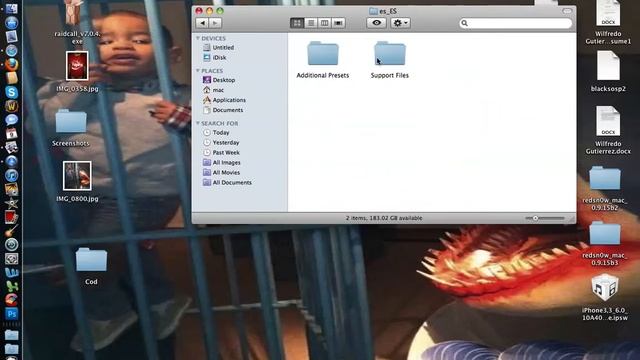This screenshot has width=640, height=360.
Task: Launch Microsoft Word from the Dock
Action: [x=11, y=272]
